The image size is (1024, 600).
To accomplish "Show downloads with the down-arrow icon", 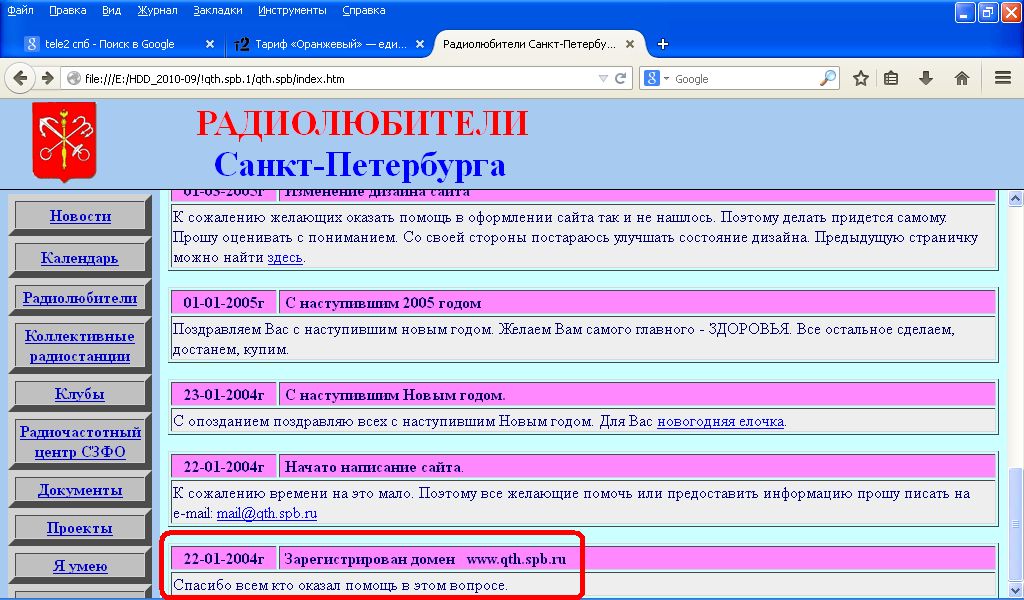I will point(926,78).
